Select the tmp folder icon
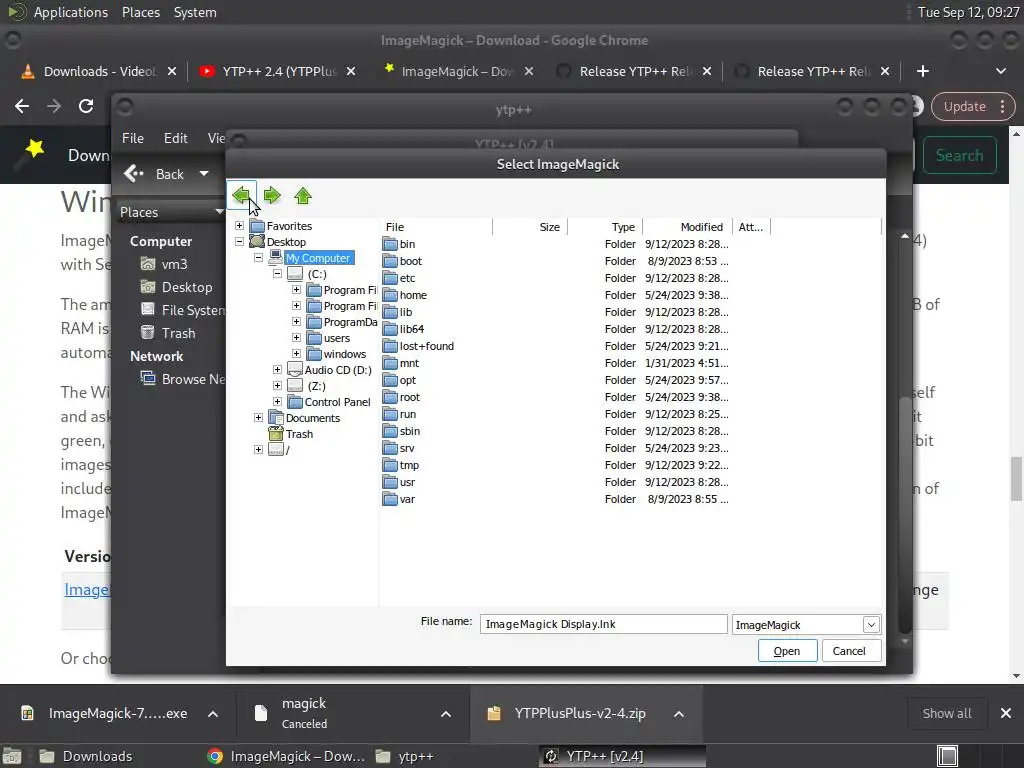This screenshot has height=768, width=1024. 391,465
